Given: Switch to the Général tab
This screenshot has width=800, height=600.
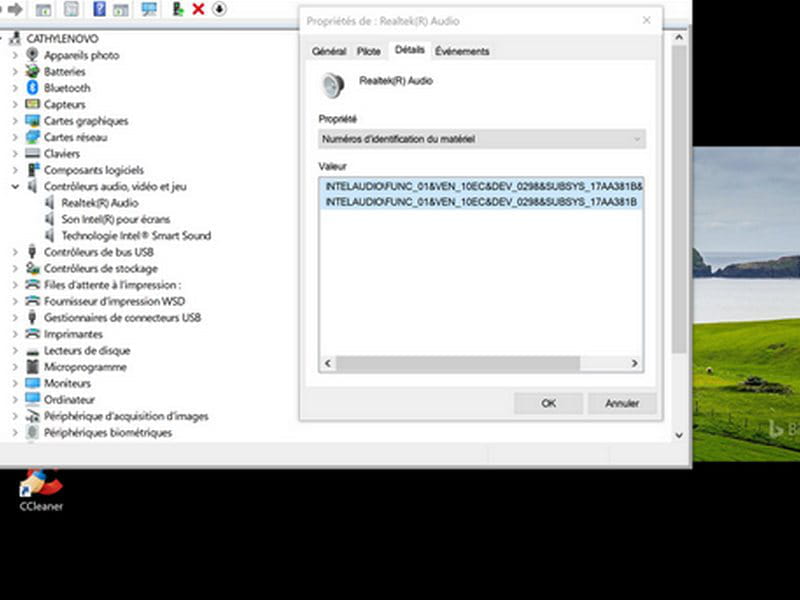Looking at the screenshot, I should pos(329,51).
